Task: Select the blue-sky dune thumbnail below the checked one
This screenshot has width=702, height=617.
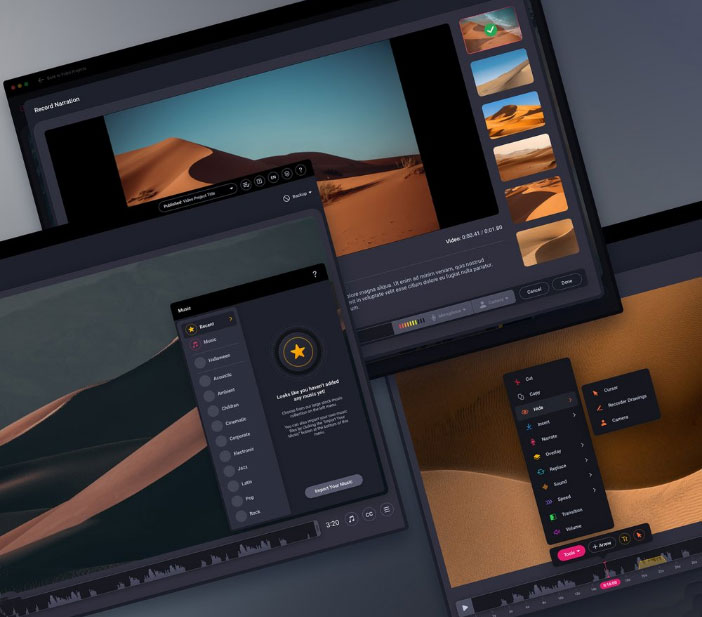Action: pos(502,72)
